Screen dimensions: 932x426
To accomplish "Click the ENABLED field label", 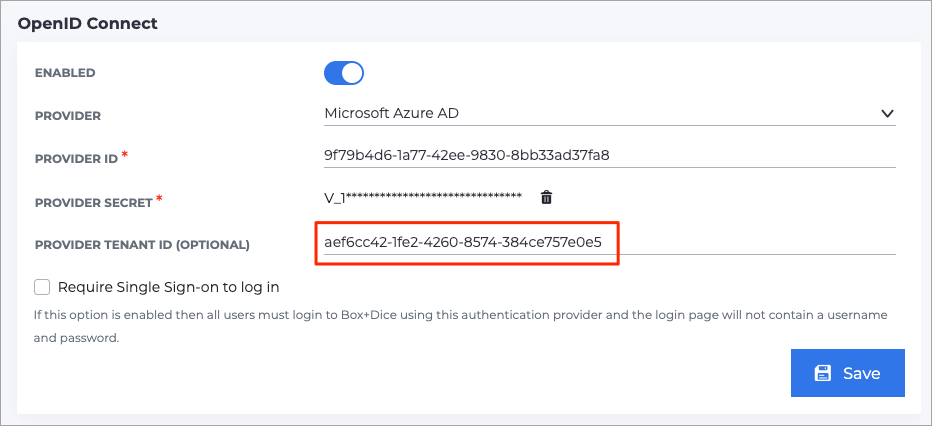I will tap(65, 73).
